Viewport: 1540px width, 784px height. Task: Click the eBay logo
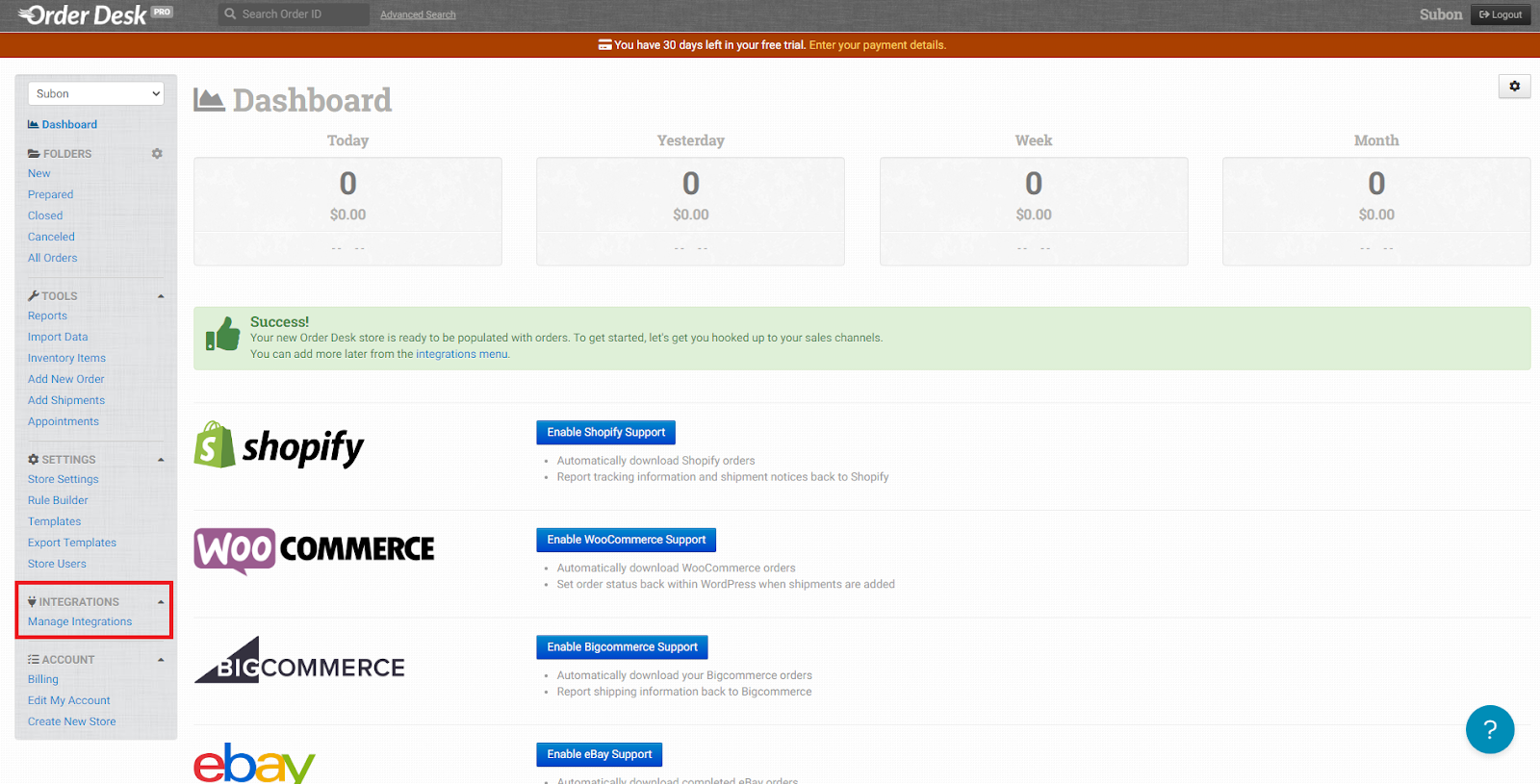click(254, 763)
